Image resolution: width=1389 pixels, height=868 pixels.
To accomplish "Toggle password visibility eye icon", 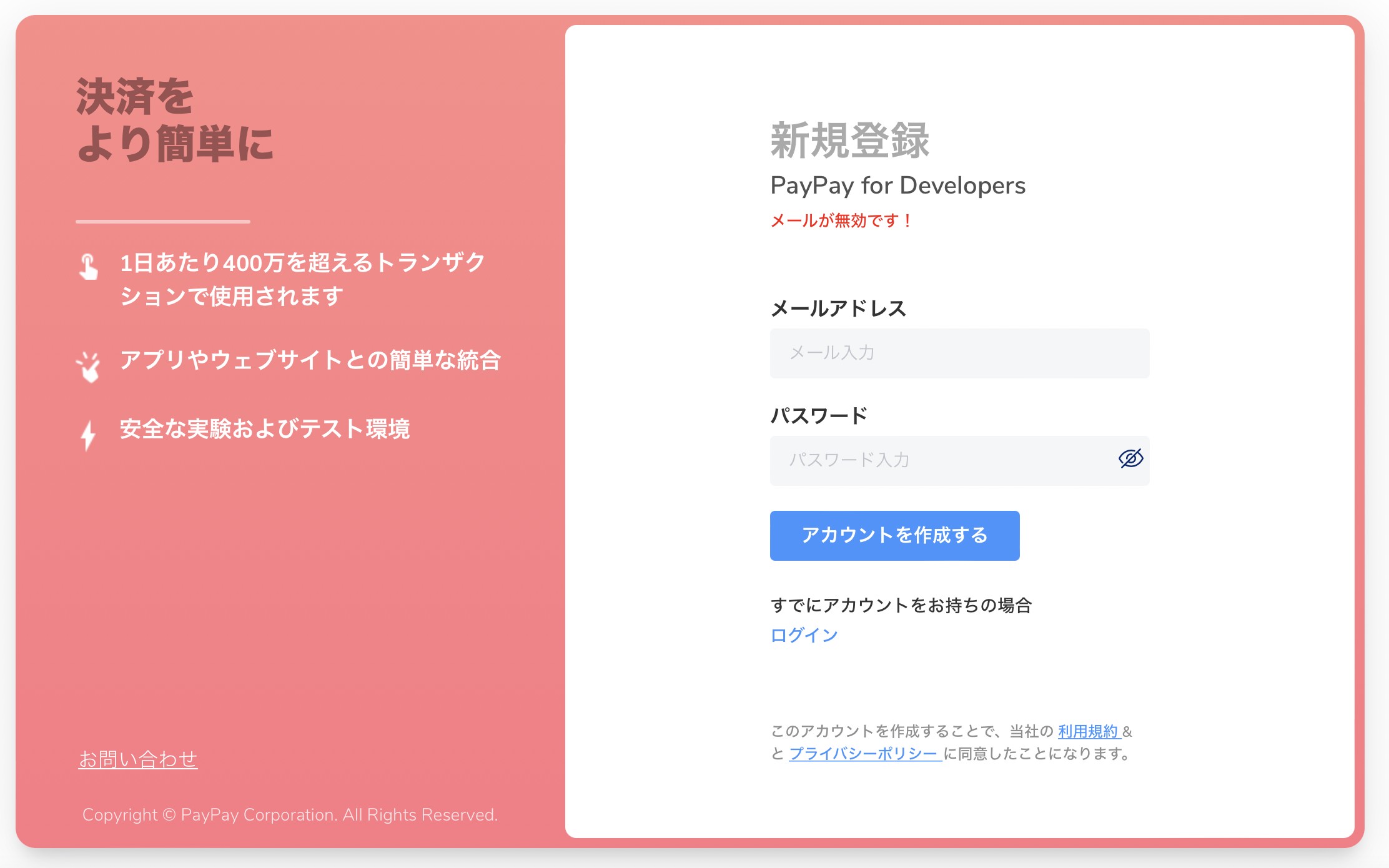I will tap(1130, 459).
